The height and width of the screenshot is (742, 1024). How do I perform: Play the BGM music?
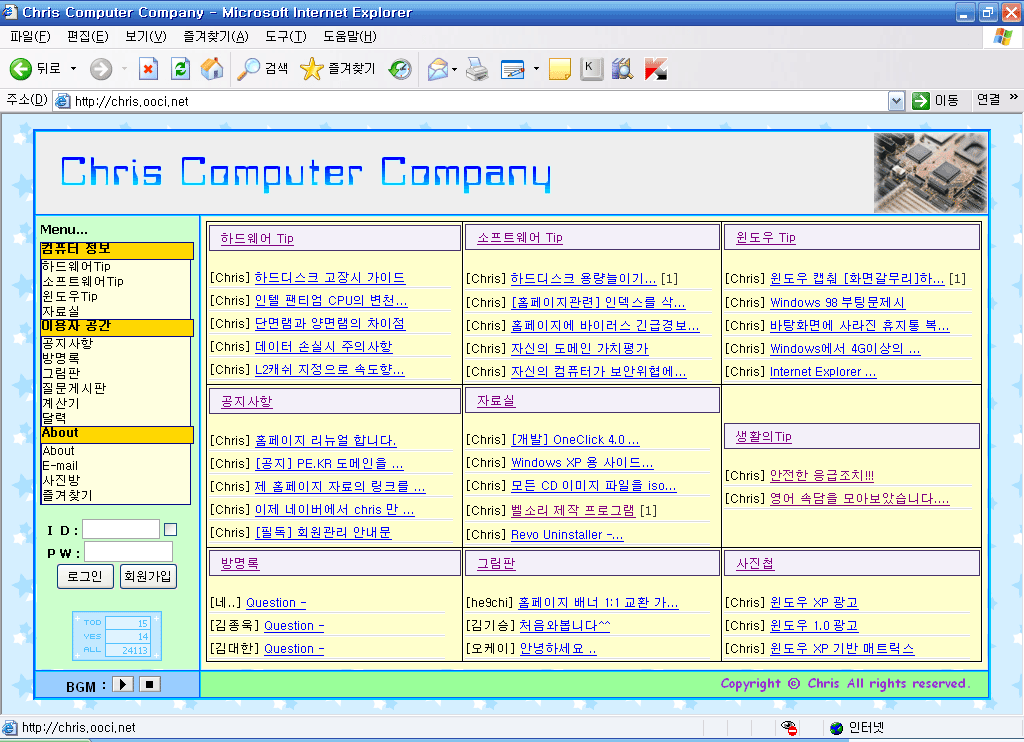[x=122, y=685]
